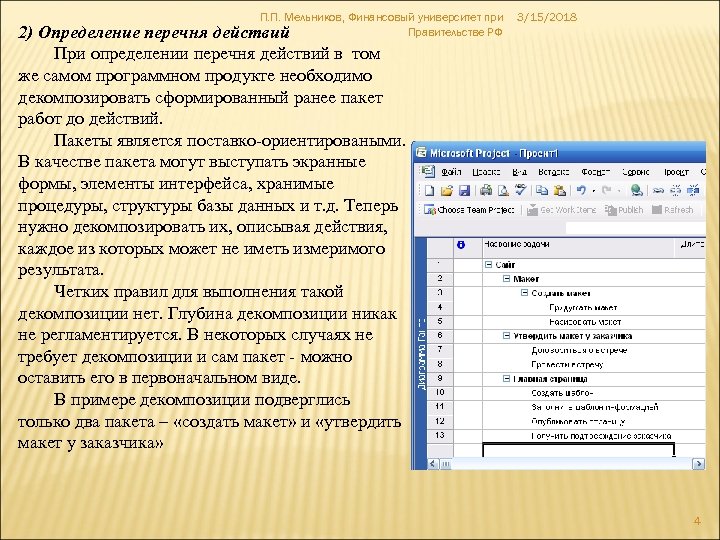Click the empty task name cell below row 13

coord(578,450)
